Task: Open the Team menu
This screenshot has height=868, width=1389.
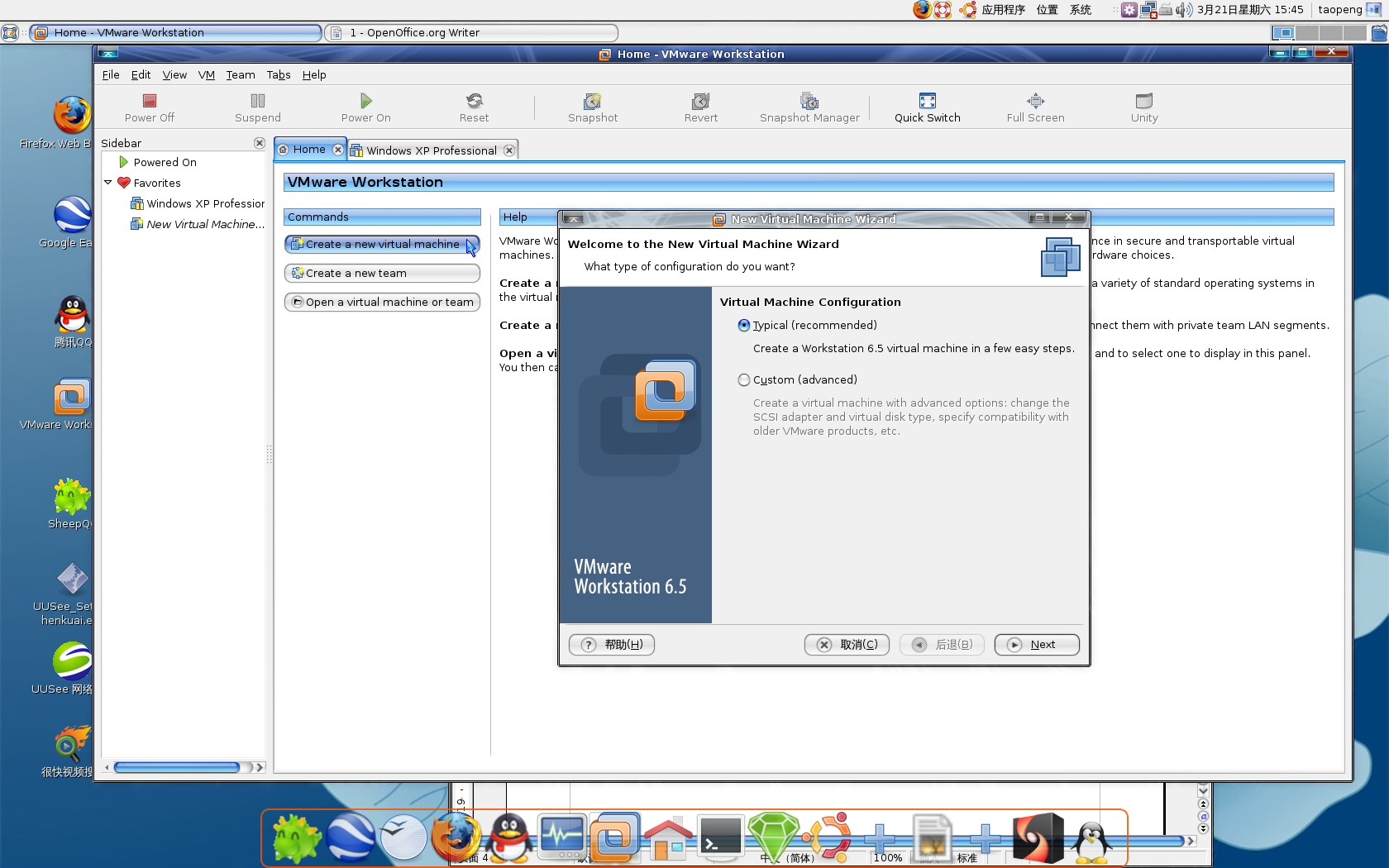Action: (241, 74)
